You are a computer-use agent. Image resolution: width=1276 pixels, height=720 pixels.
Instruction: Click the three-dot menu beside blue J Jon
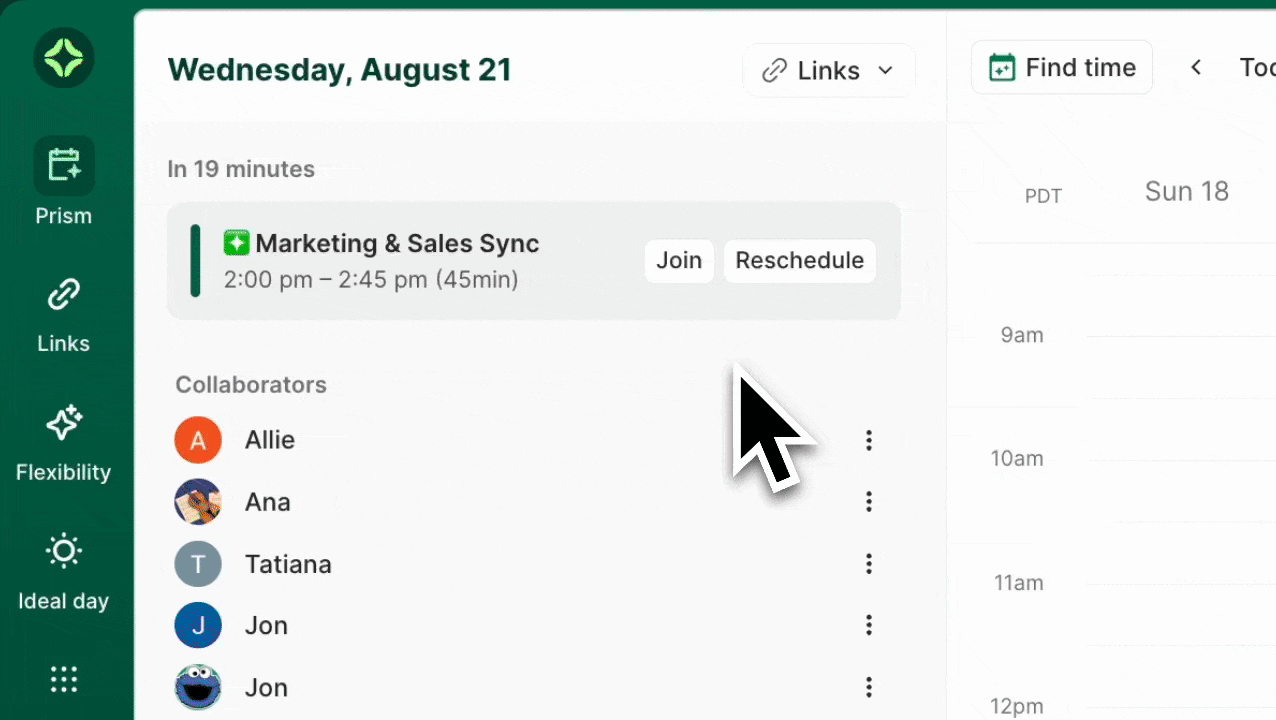click(x=868, y=626)
